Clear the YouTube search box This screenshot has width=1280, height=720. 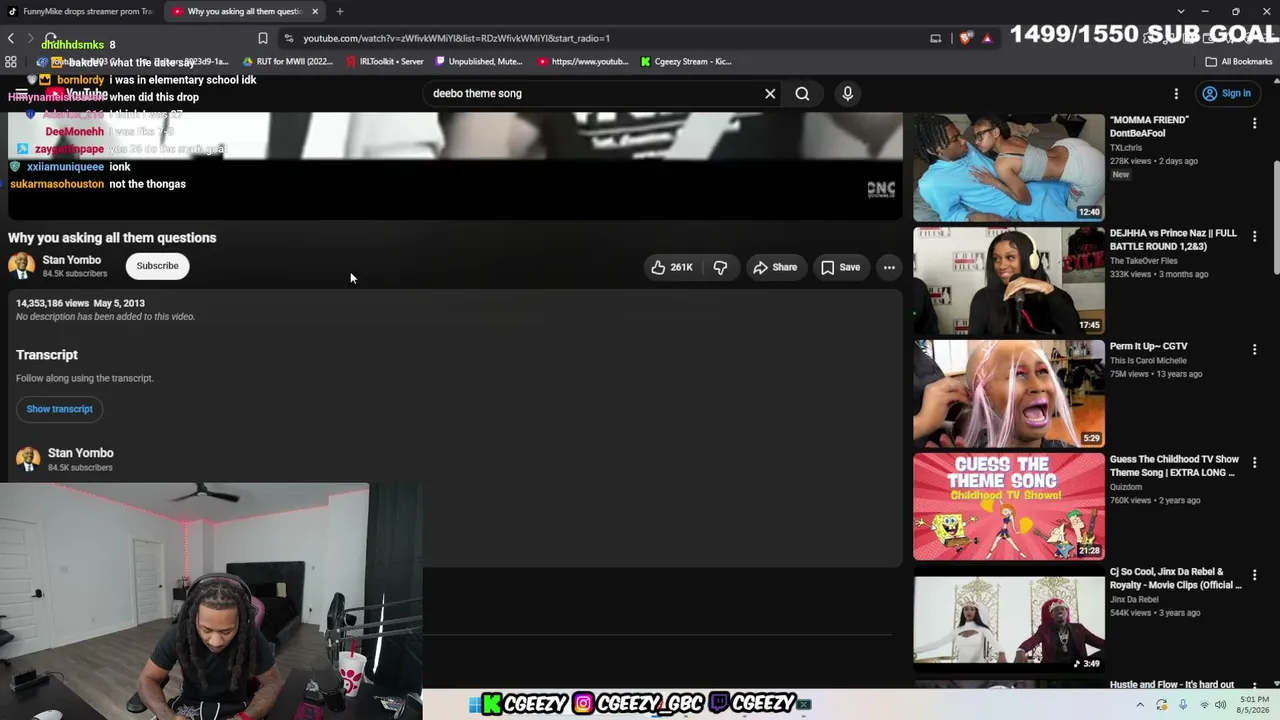(x=770, y=93)
